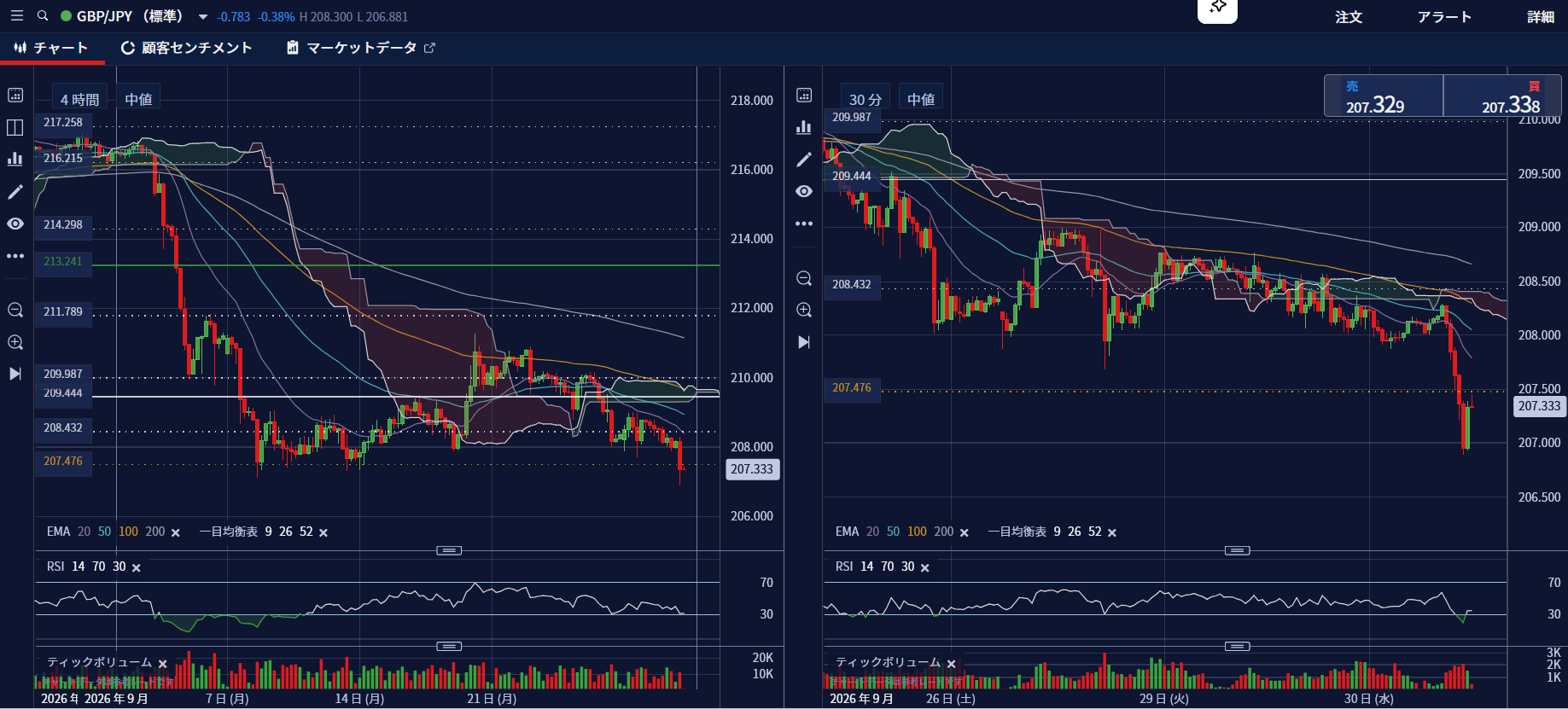Open the 顧客センチメント tab

187,48
